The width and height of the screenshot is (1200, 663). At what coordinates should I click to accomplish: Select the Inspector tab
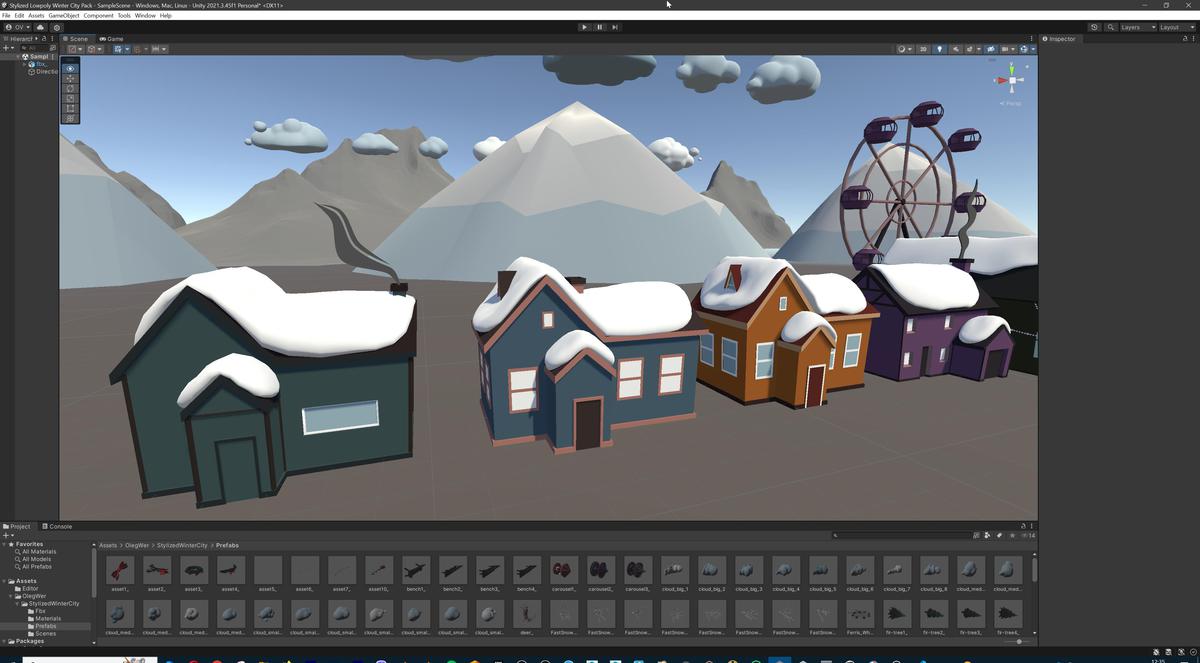point(1059,39)
